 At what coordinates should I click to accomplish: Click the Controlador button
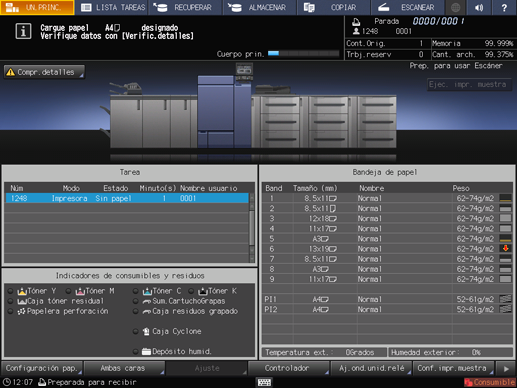(288, 368)
